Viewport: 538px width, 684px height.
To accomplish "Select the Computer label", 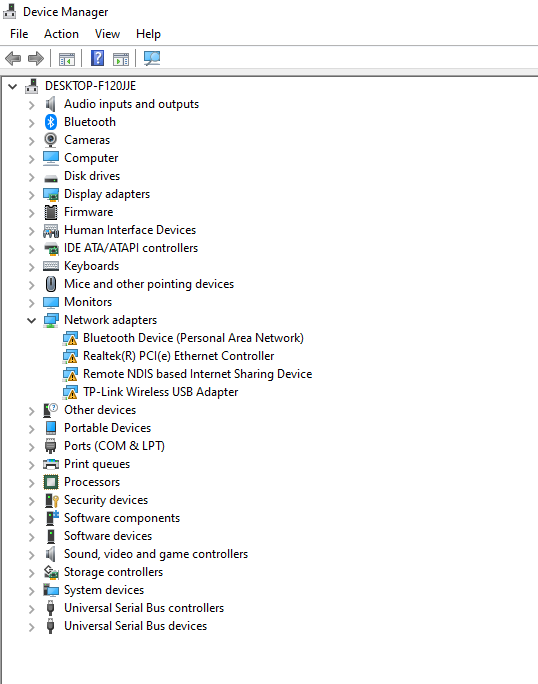I will click(91, 158).
